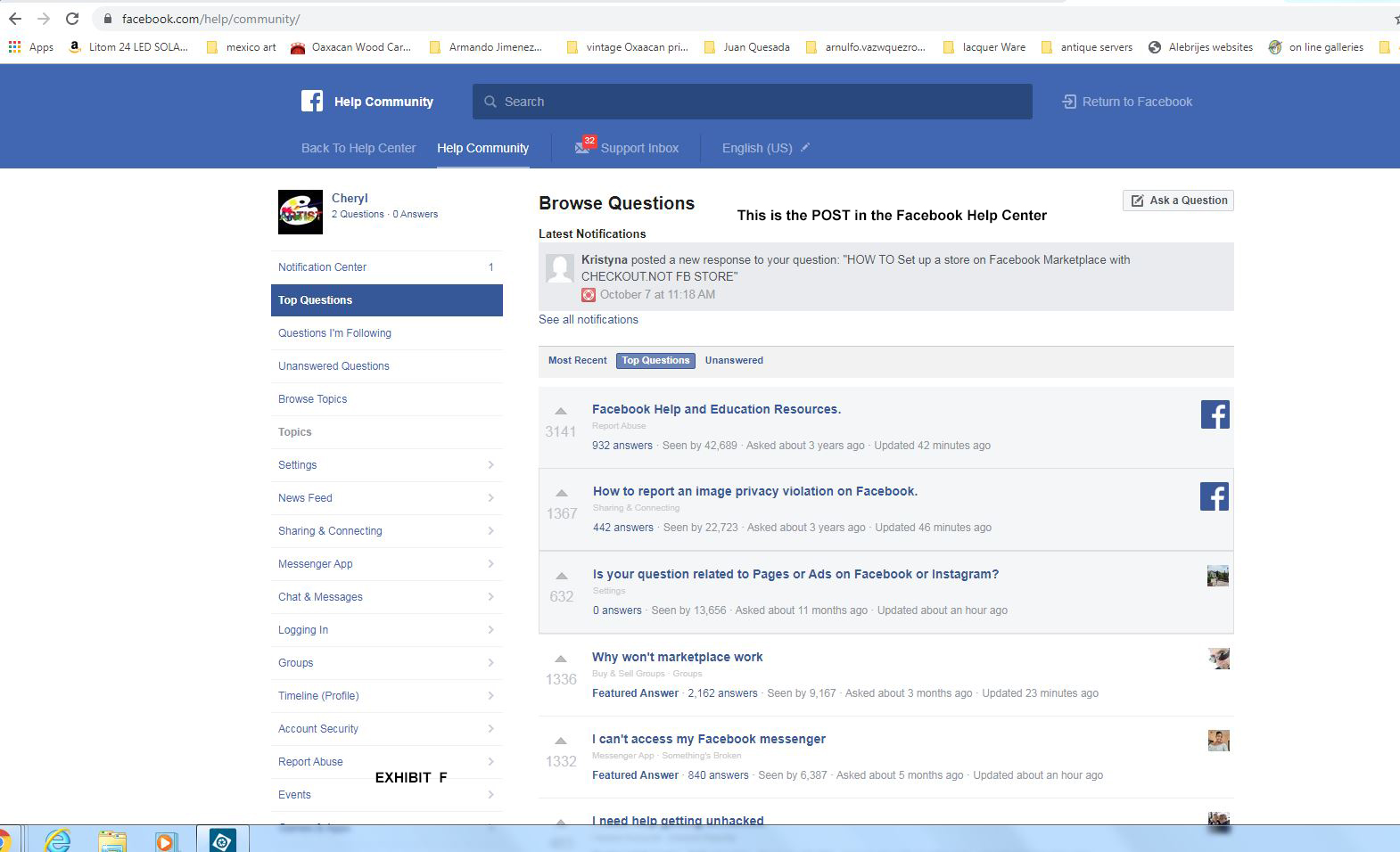The width and height of the screenshot is (1400, 852).
Task: Click the Help Community search field
Action: coord(753,102)
